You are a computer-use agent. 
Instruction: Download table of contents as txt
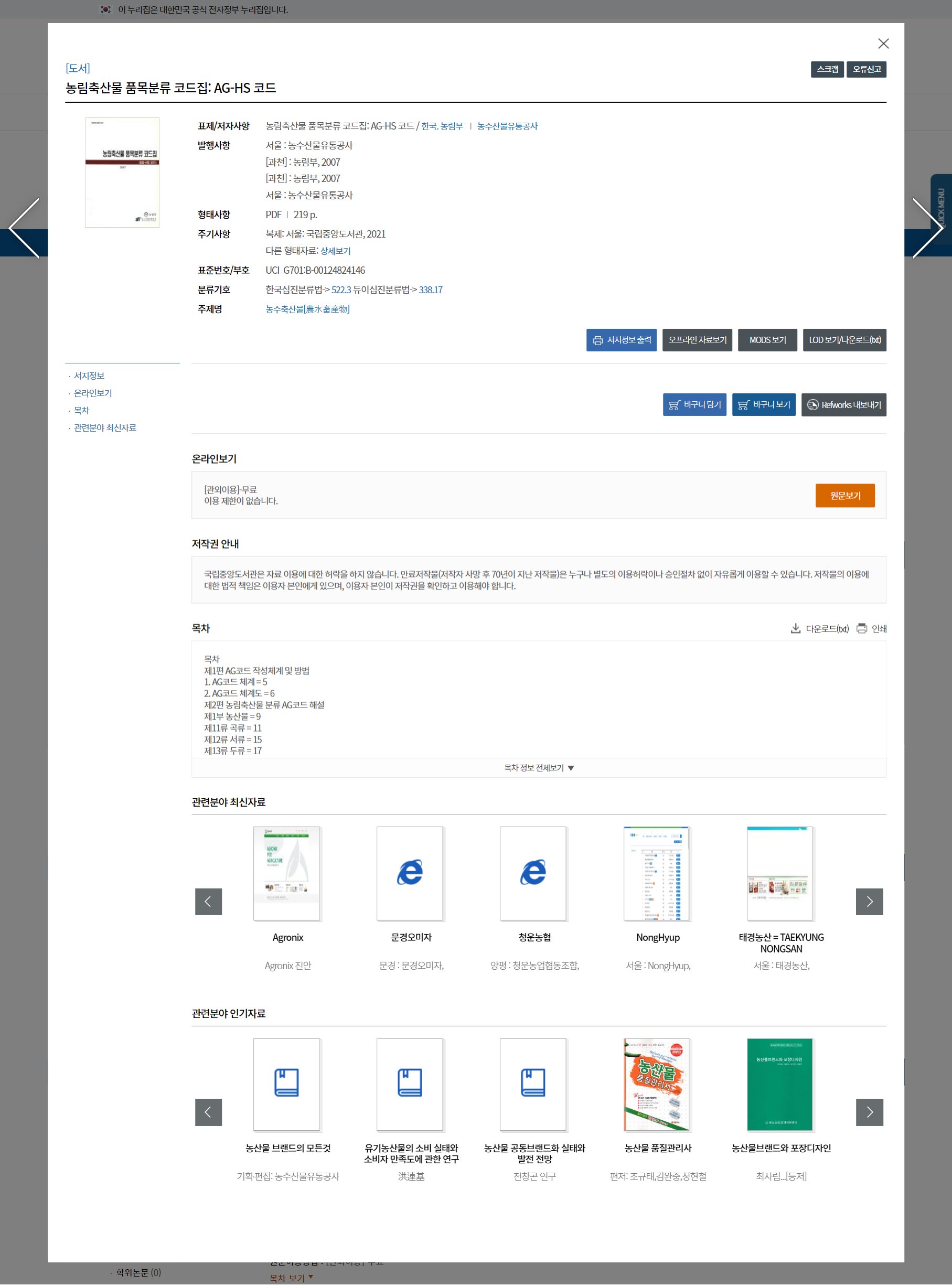(x=819, y=629)
